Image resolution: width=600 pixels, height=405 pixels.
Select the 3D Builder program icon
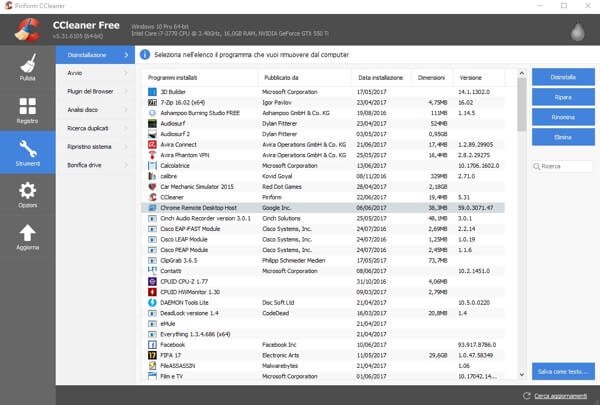152,92
